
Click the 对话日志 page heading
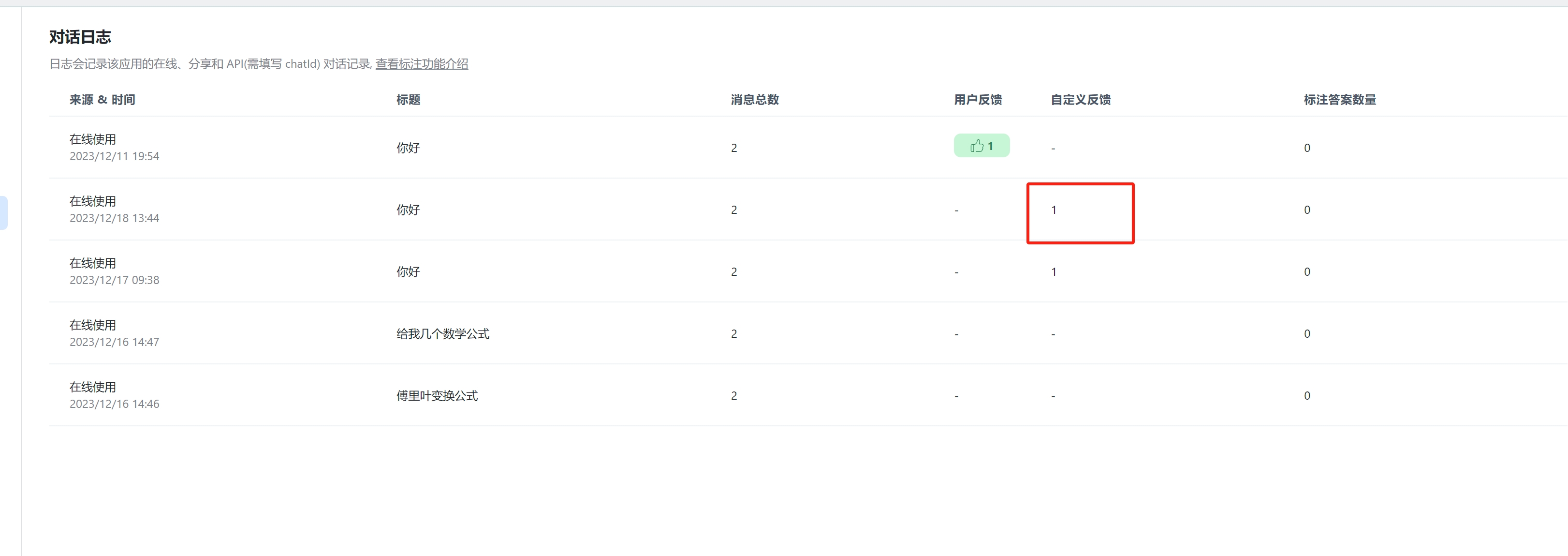coord(80,37)
